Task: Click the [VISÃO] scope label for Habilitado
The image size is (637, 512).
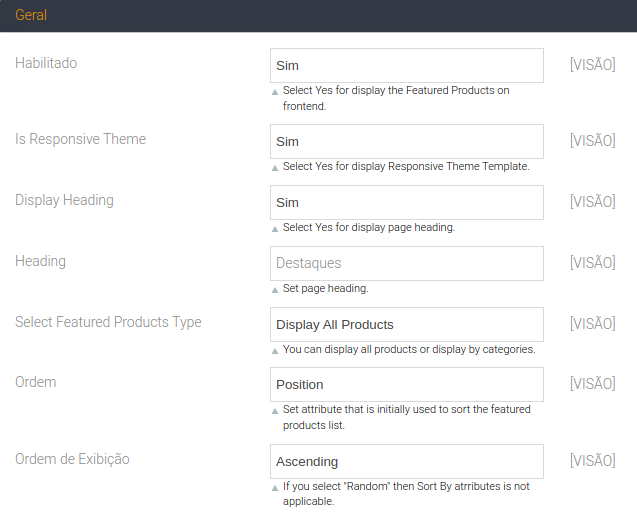Action: pos(592,65)
